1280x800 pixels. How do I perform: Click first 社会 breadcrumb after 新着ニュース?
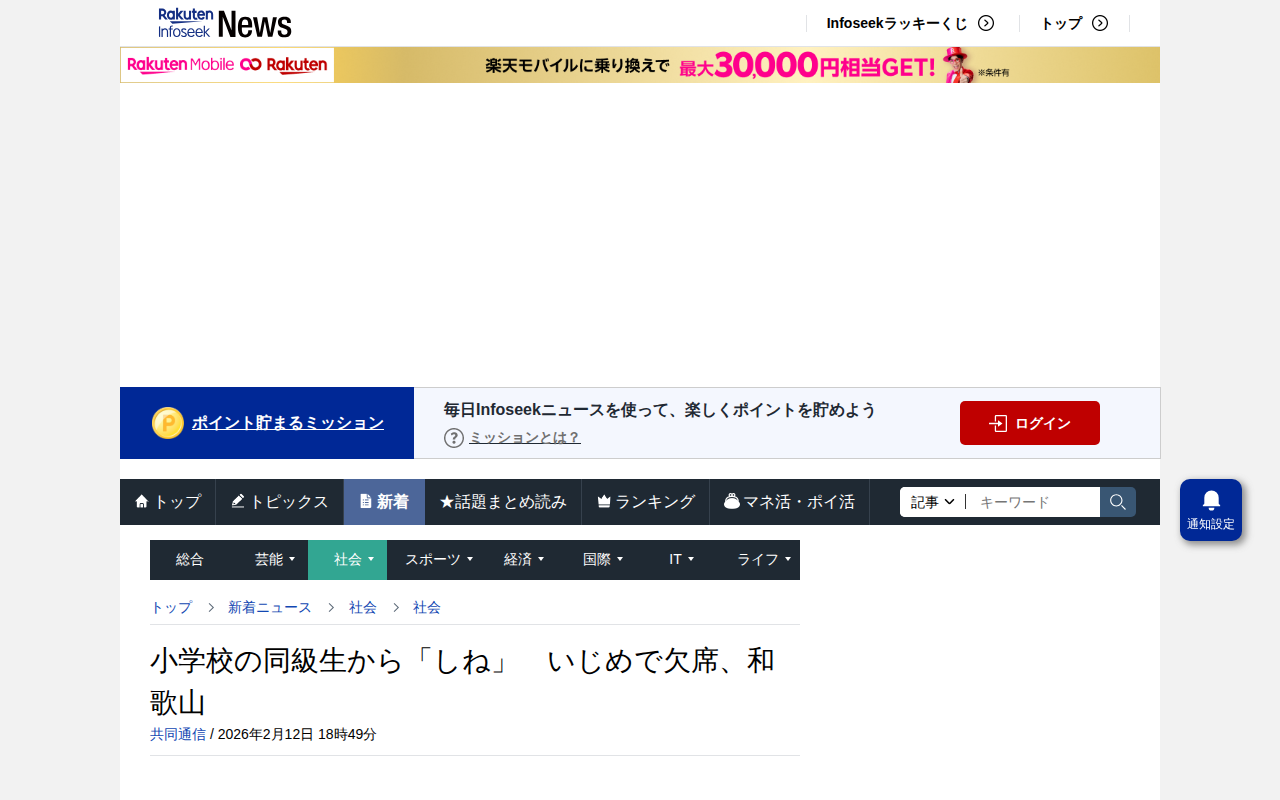[x=363, y=607]
